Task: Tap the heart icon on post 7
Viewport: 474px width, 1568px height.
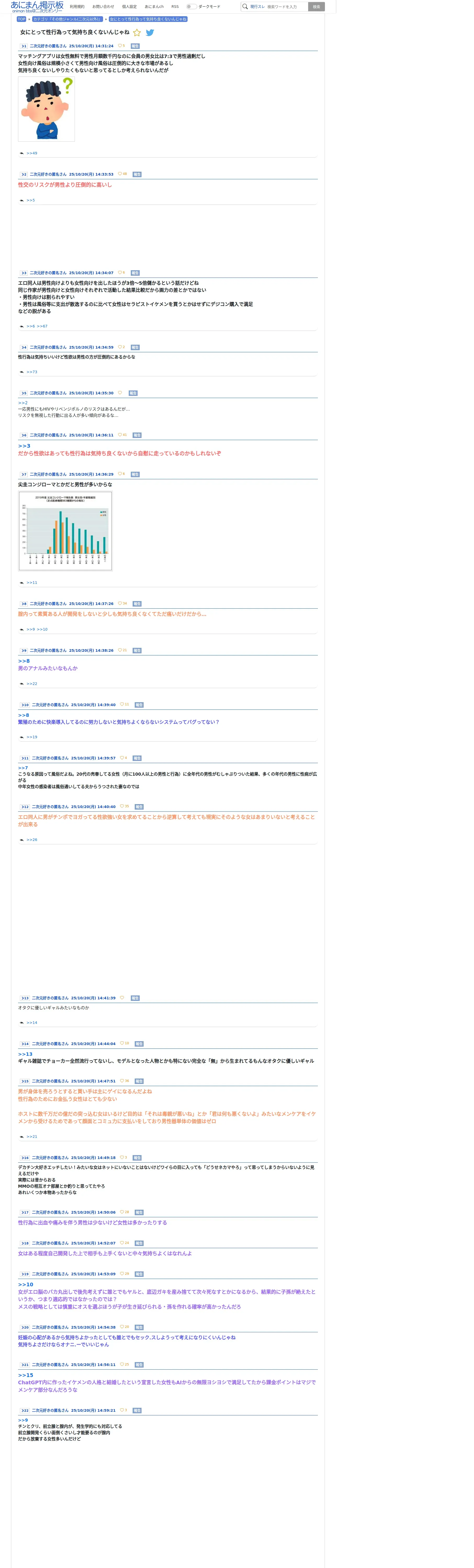Action: (x=120, y=474)
